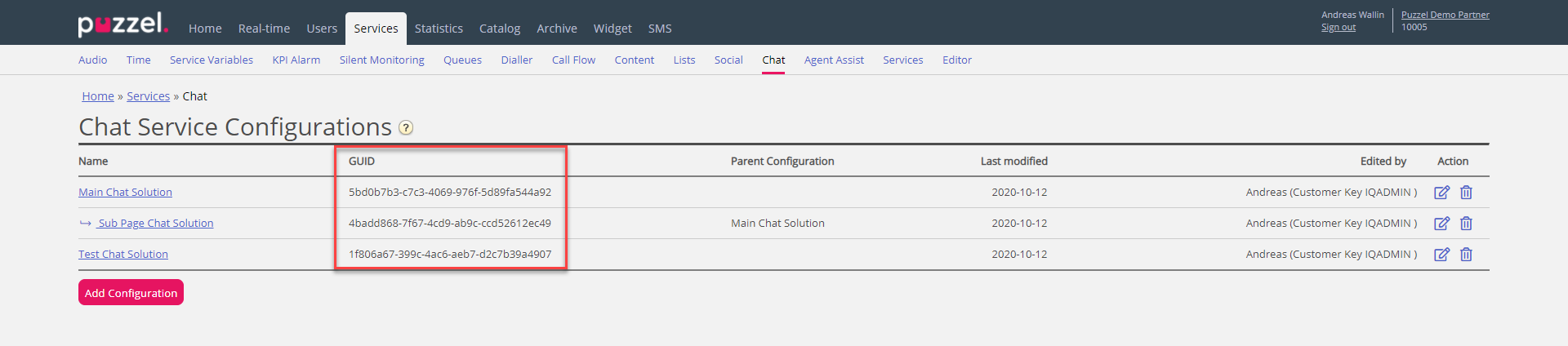Open the Main Chat Solution link
This screenshot has height=346, width=1568.
[125, 193]
